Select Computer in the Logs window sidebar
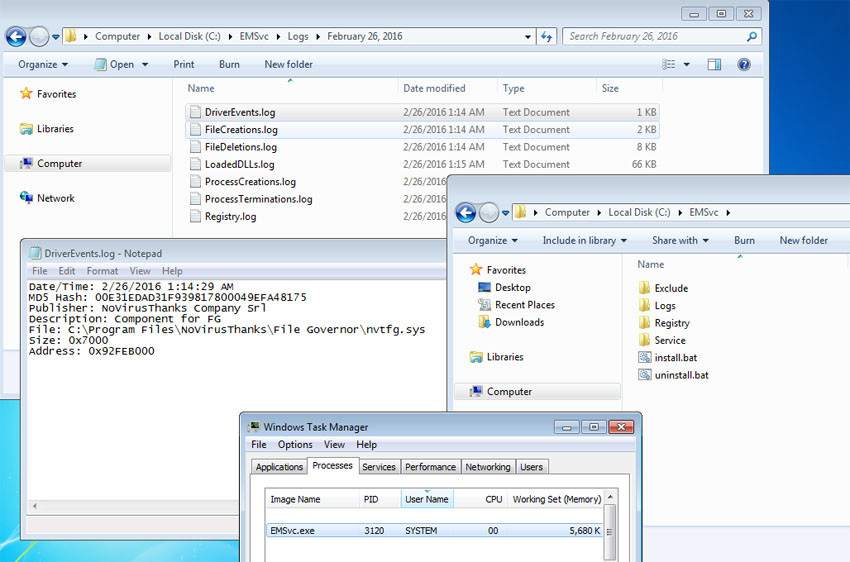The height and width of the screenshot is (562, 850). tap(87, 163)
